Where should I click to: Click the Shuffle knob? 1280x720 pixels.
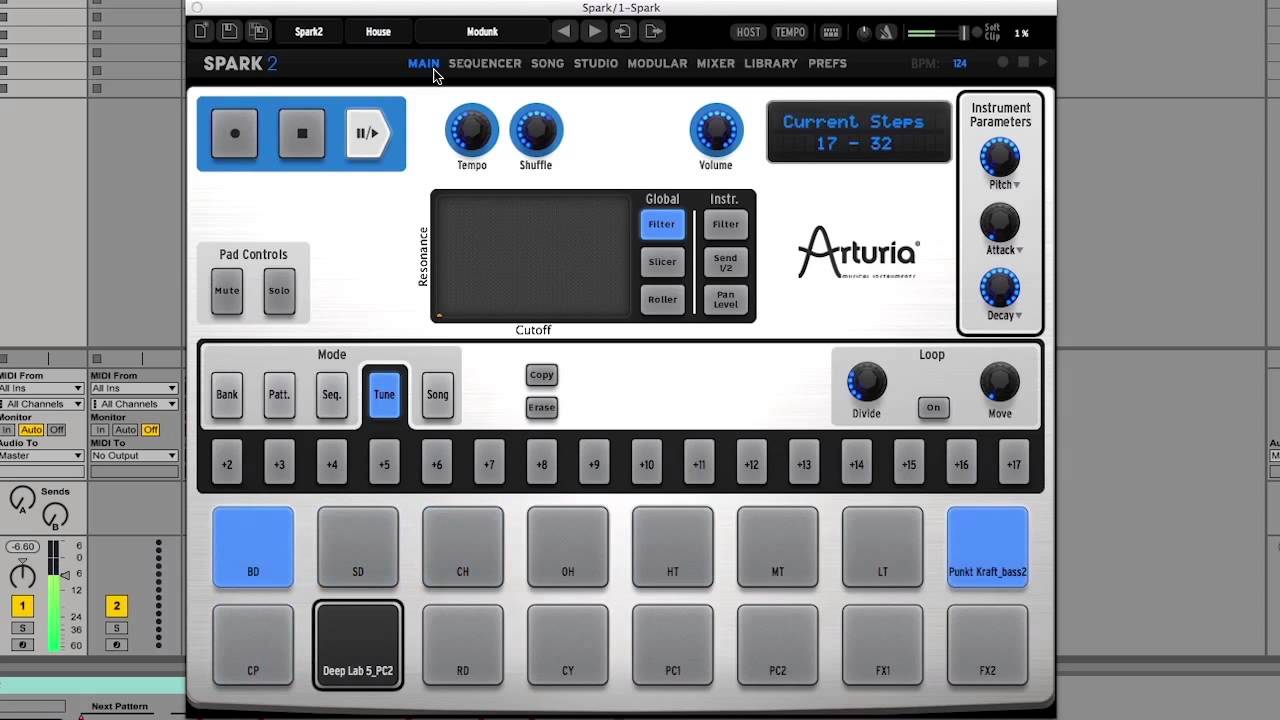tap(536, 130)
